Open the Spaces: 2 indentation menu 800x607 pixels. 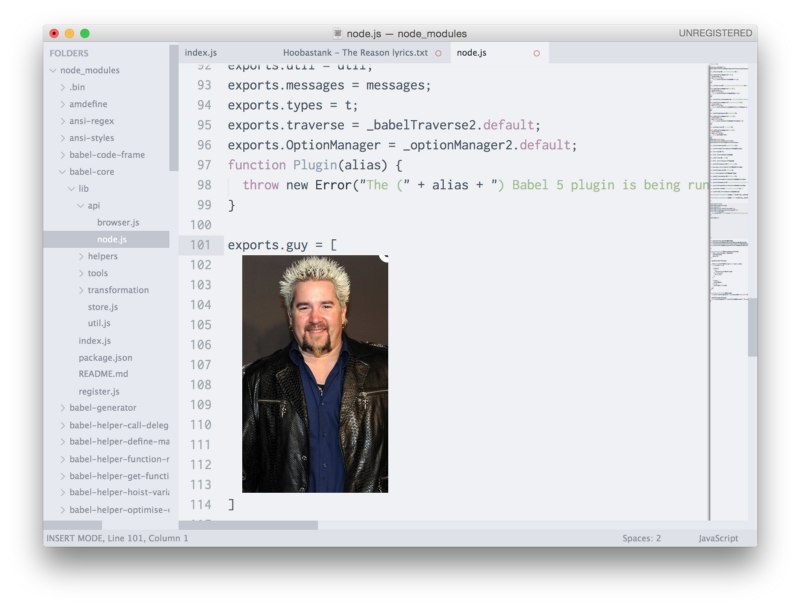[x=641, y=538]
